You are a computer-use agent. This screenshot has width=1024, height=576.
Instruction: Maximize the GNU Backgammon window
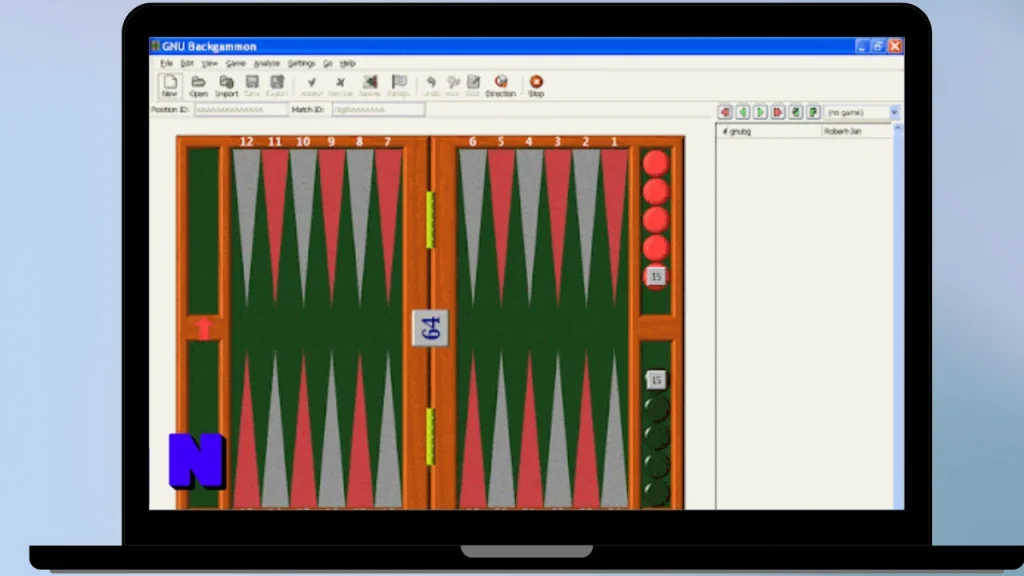878,46
